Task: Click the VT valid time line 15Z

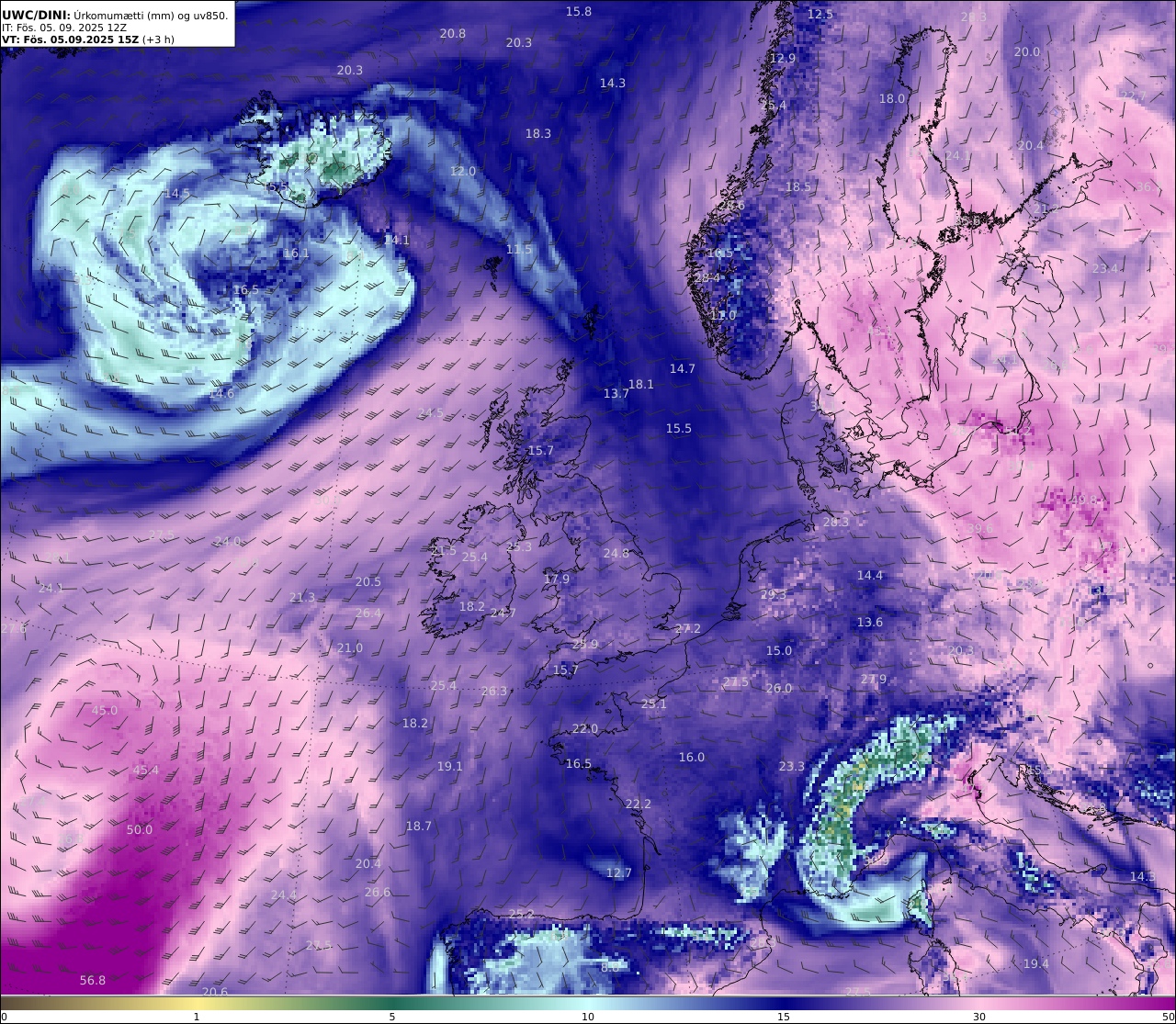Action: pos(88,39)
